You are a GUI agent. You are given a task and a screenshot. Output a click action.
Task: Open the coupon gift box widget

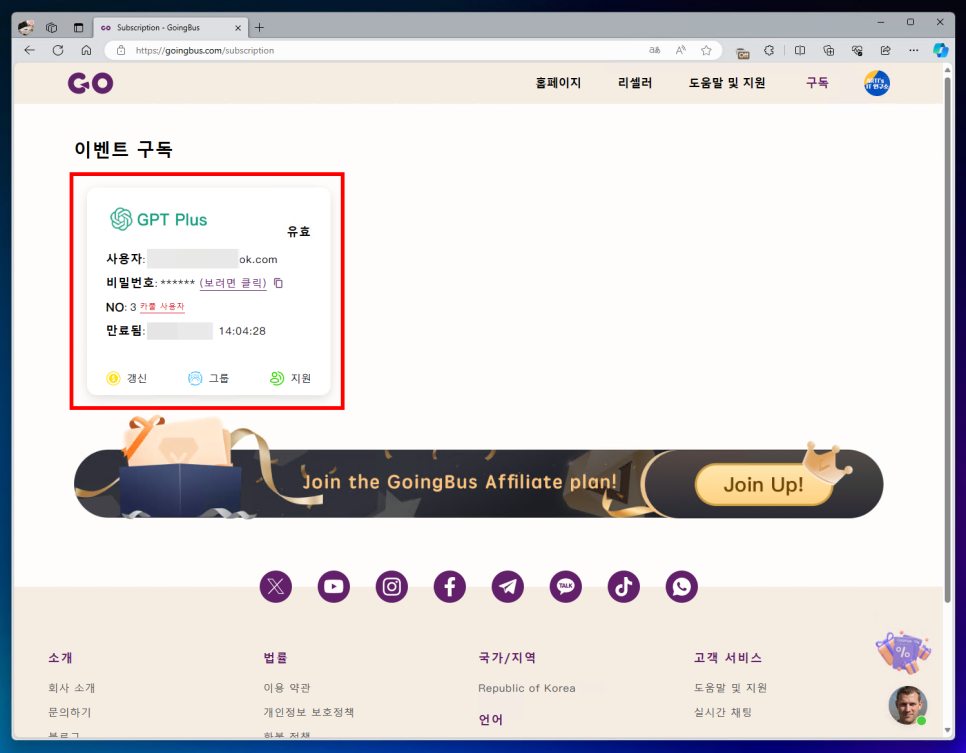[903, 653]
